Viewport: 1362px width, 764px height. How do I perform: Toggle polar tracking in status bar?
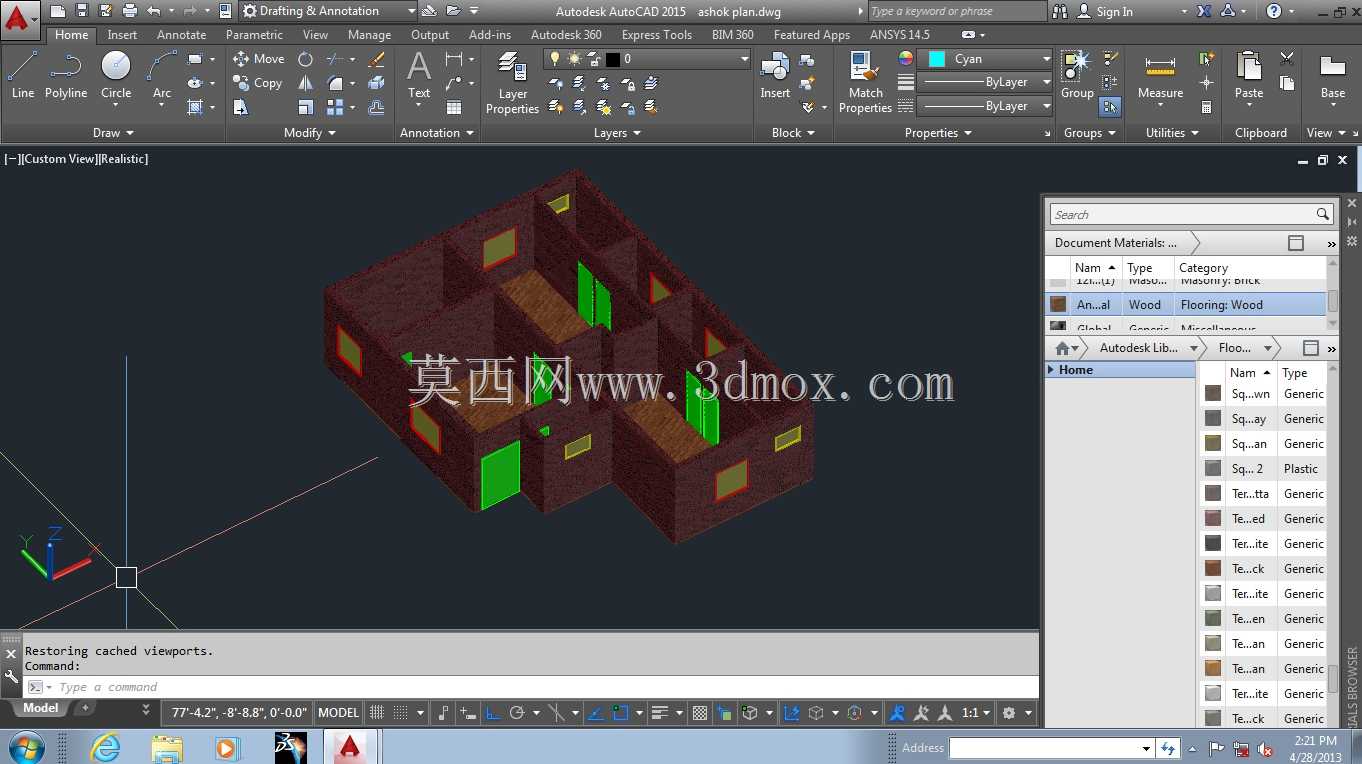517,713
